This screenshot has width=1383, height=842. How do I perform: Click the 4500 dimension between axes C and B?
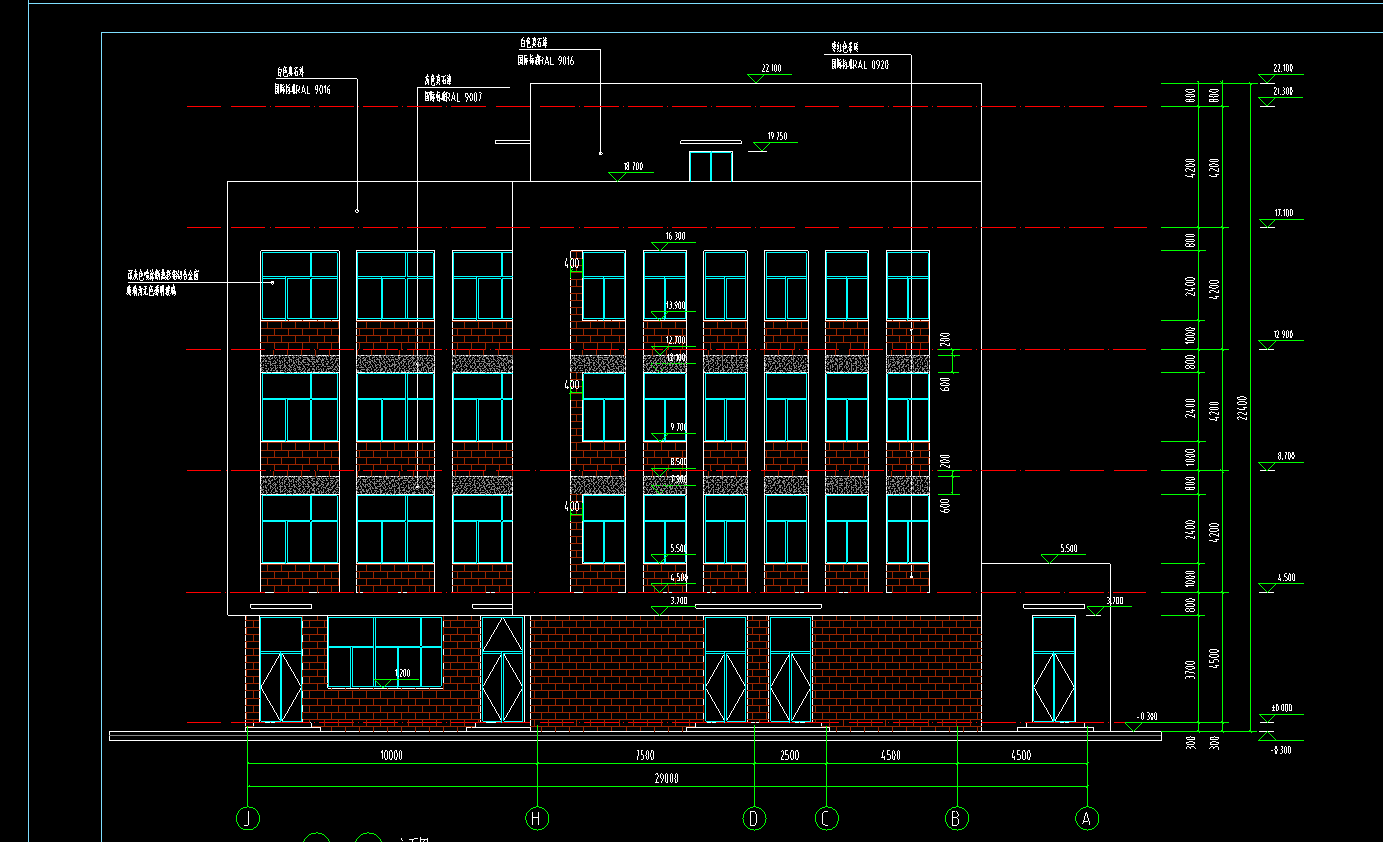tap(890, 756)
